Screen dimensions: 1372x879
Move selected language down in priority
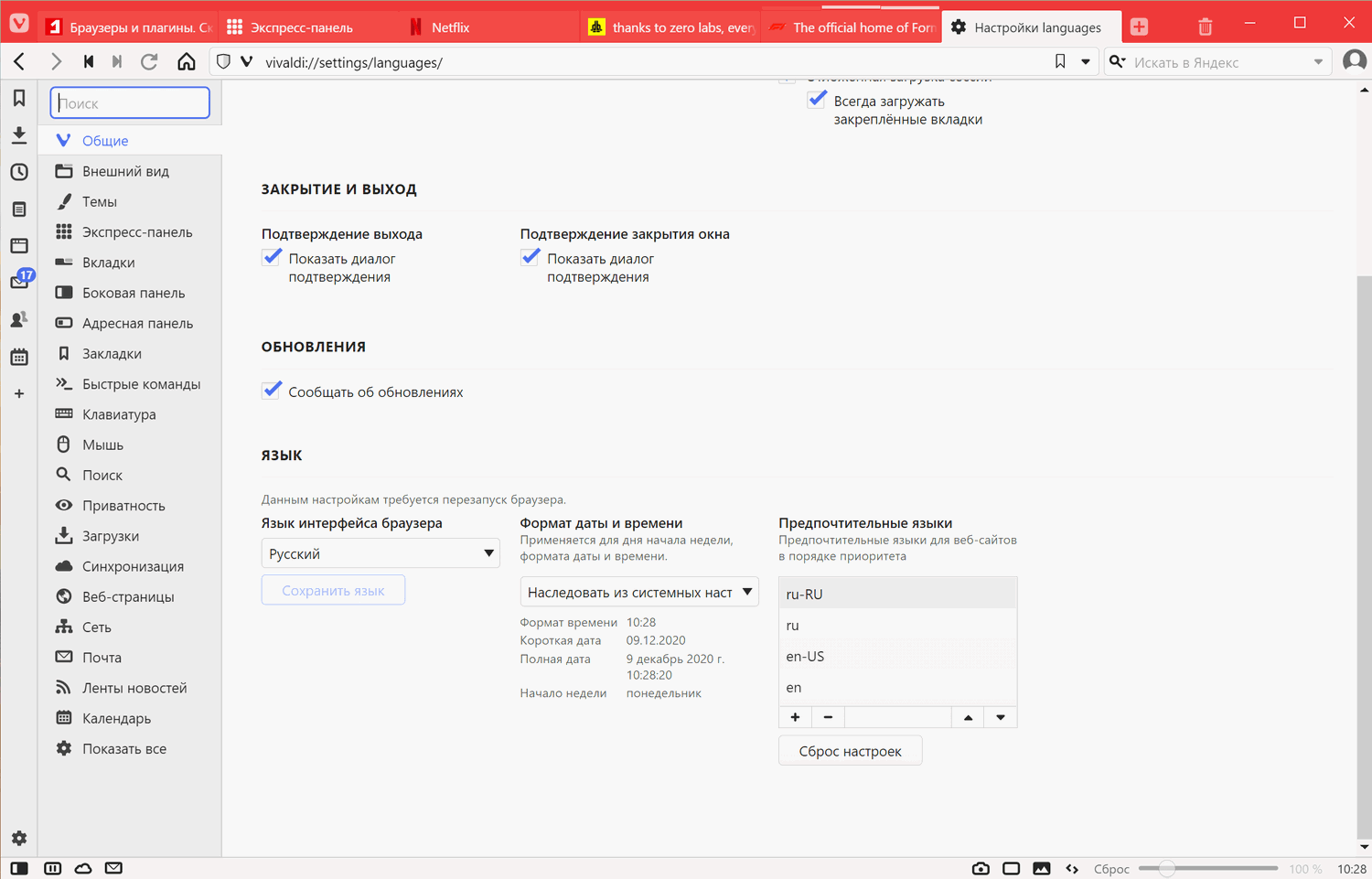(x=1001, y=717)
